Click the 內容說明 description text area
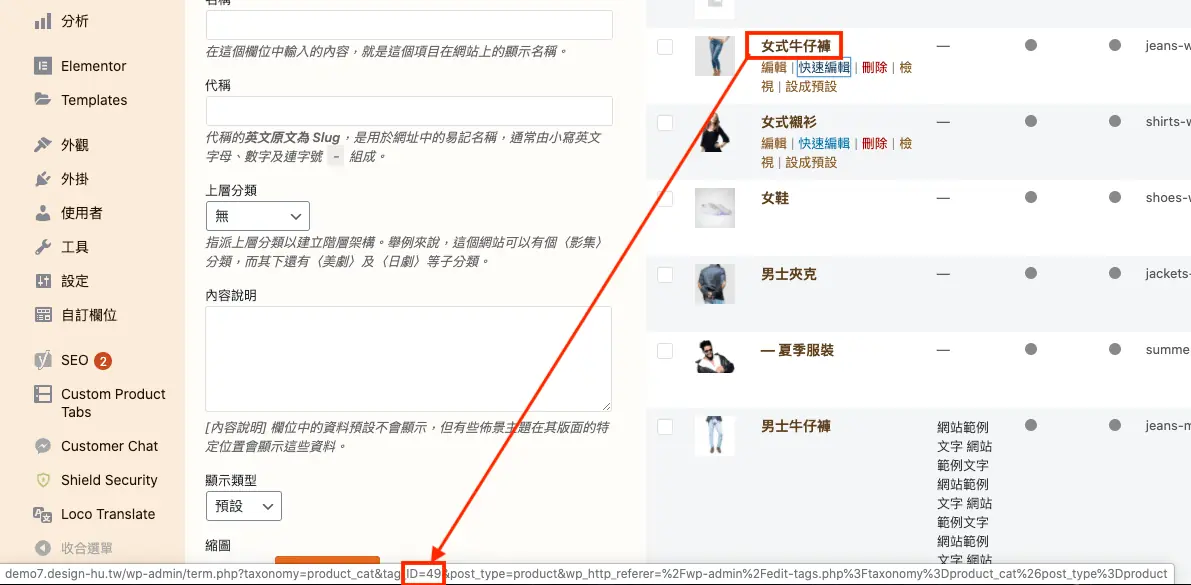Image resolution: width=1191 pixels, height=585 pixels. (x=409, y=359)
